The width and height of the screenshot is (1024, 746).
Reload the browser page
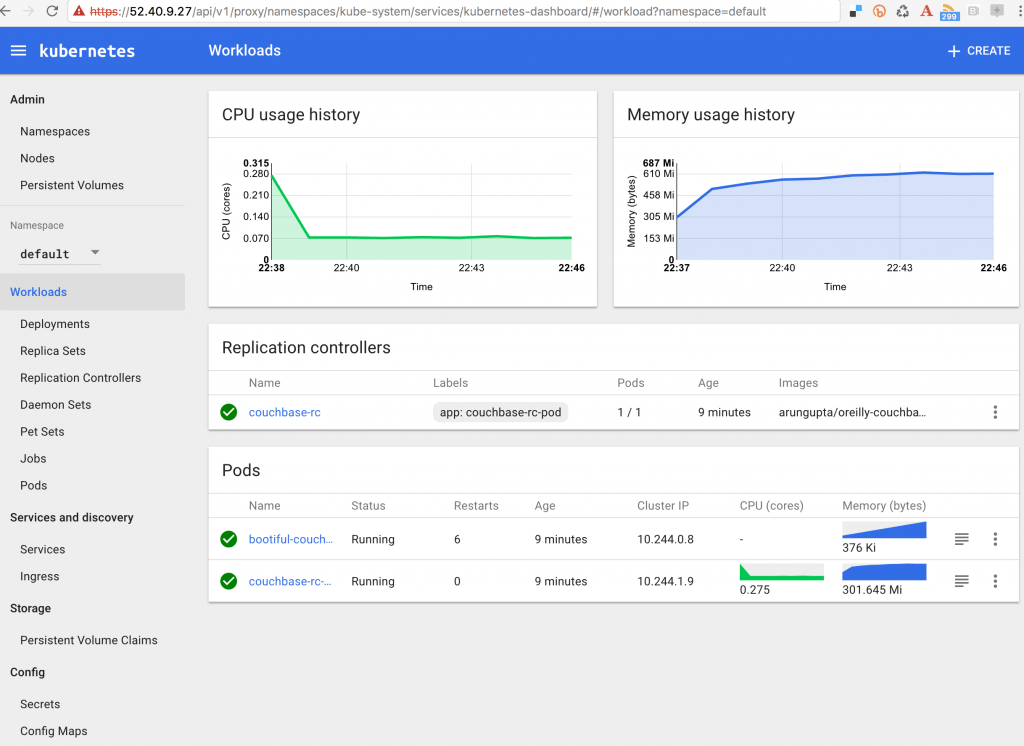[52, 11]
